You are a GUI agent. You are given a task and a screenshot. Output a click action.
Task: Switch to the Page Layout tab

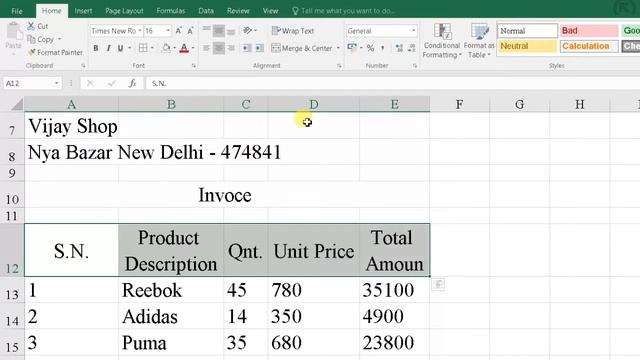tap(124, 11)
